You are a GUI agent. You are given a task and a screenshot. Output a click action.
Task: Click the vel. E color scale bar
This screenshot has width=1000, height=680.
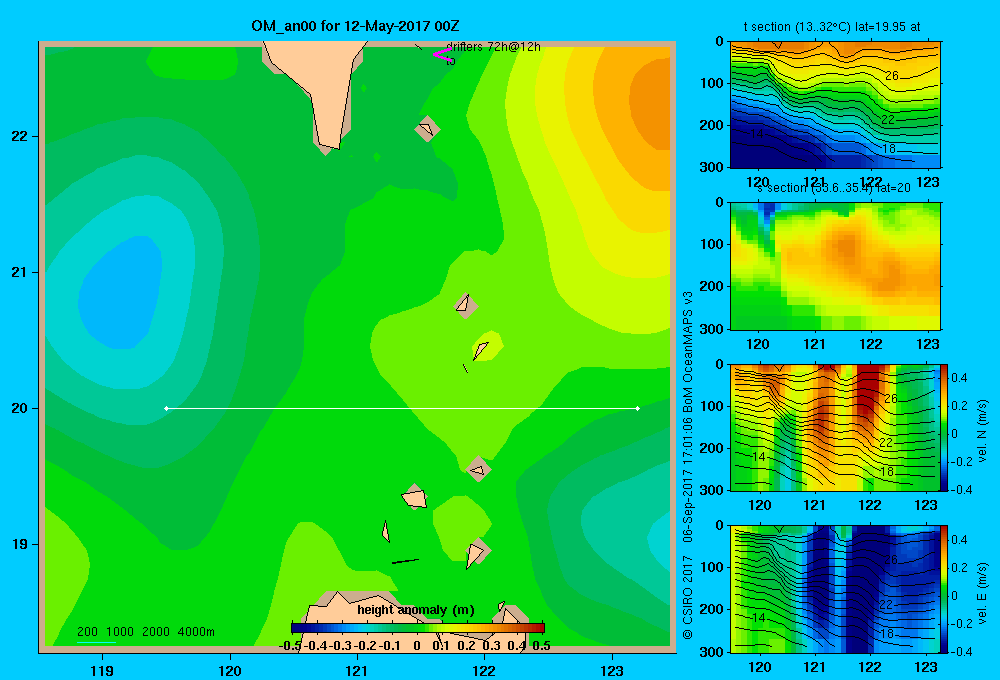click(945, 589)
